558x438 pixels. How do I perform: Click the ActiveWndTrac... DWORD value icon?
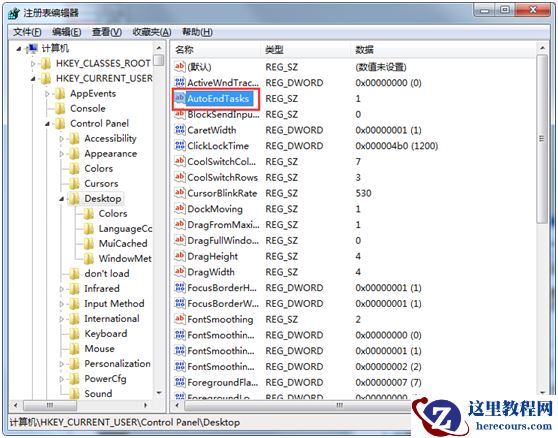tap(180, 83)
